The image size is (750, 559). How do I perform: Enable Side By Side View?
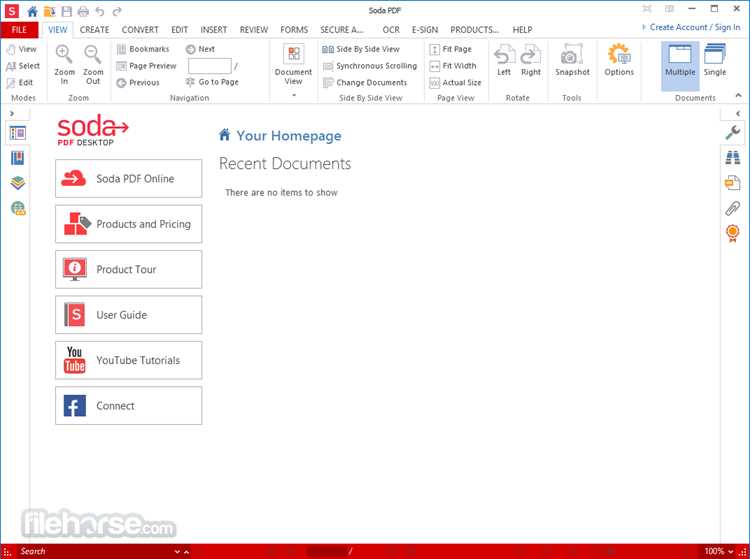(x=361, y=49)
